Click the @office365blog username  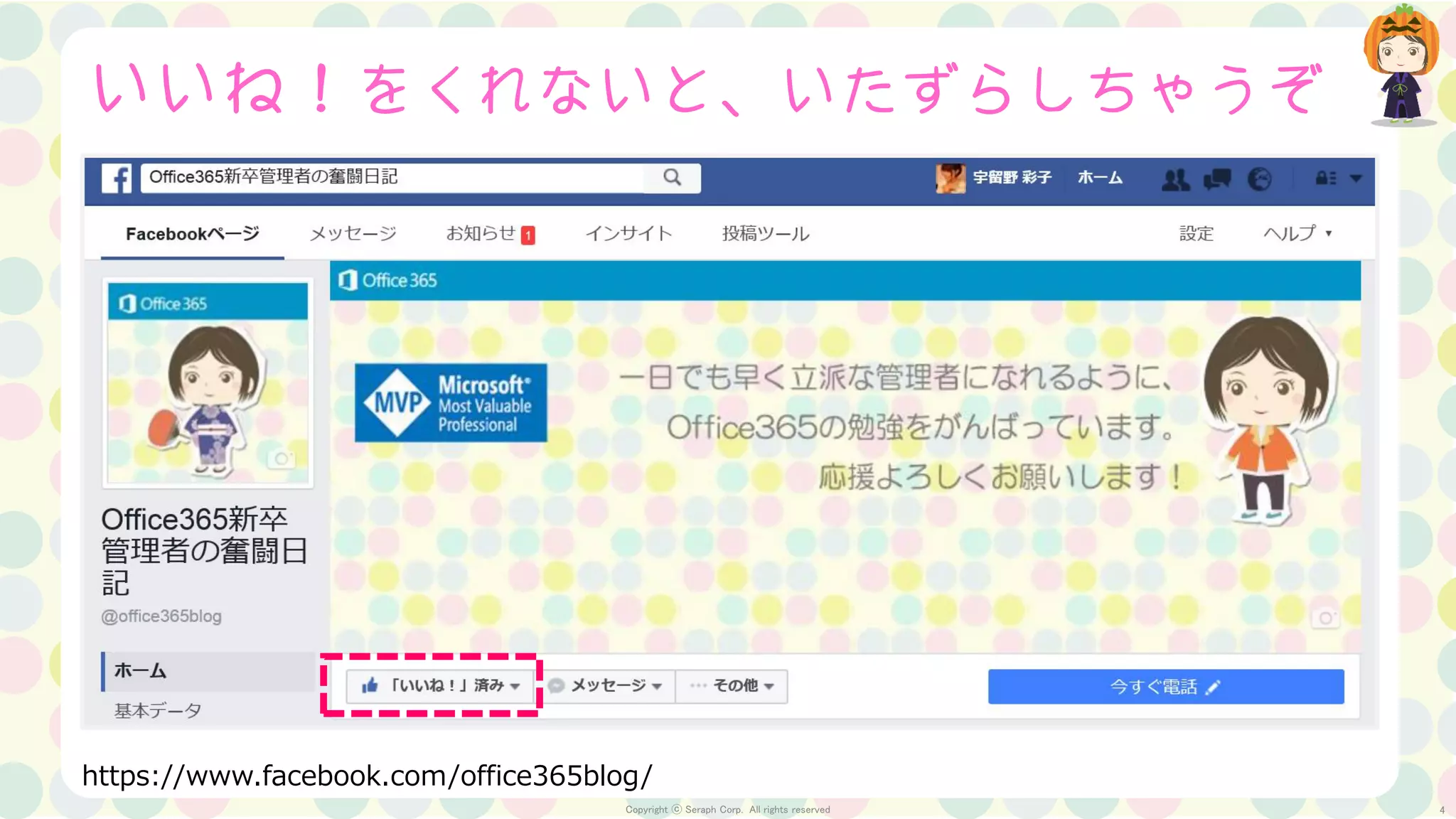tap(161, 616)
